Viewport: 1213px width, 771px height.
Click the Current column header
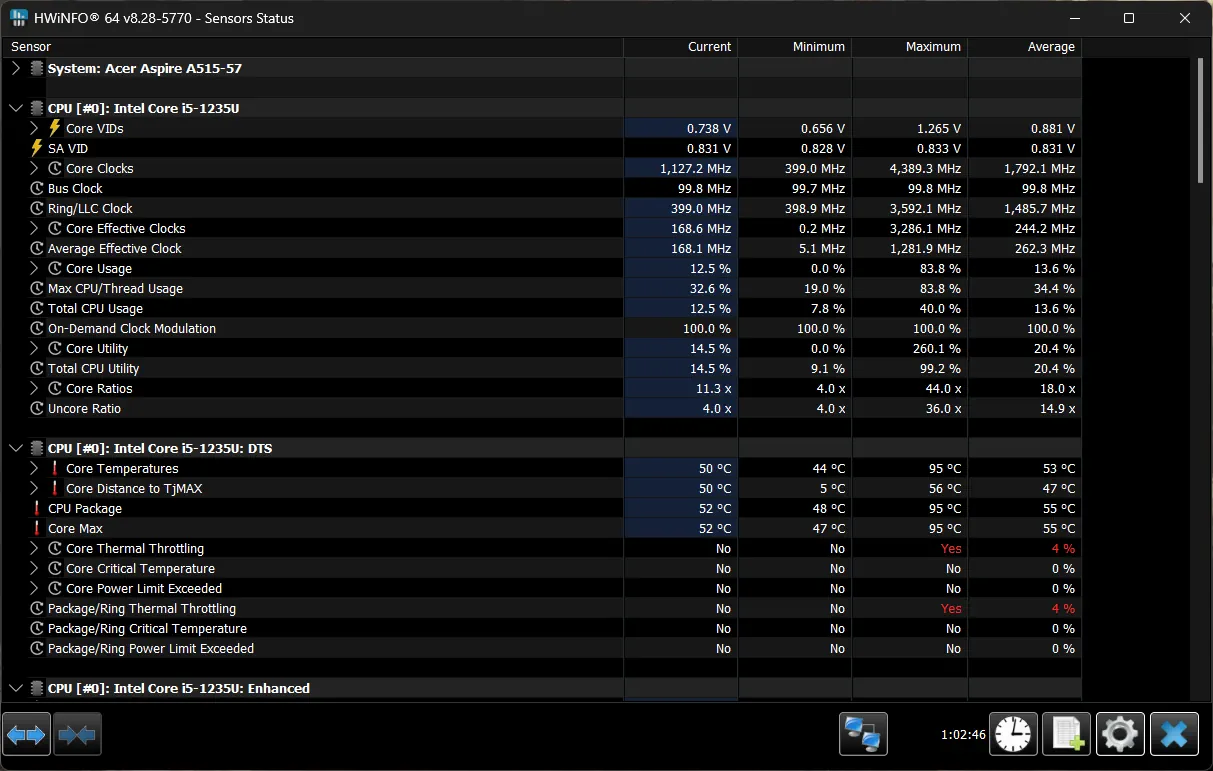(681, 47)
